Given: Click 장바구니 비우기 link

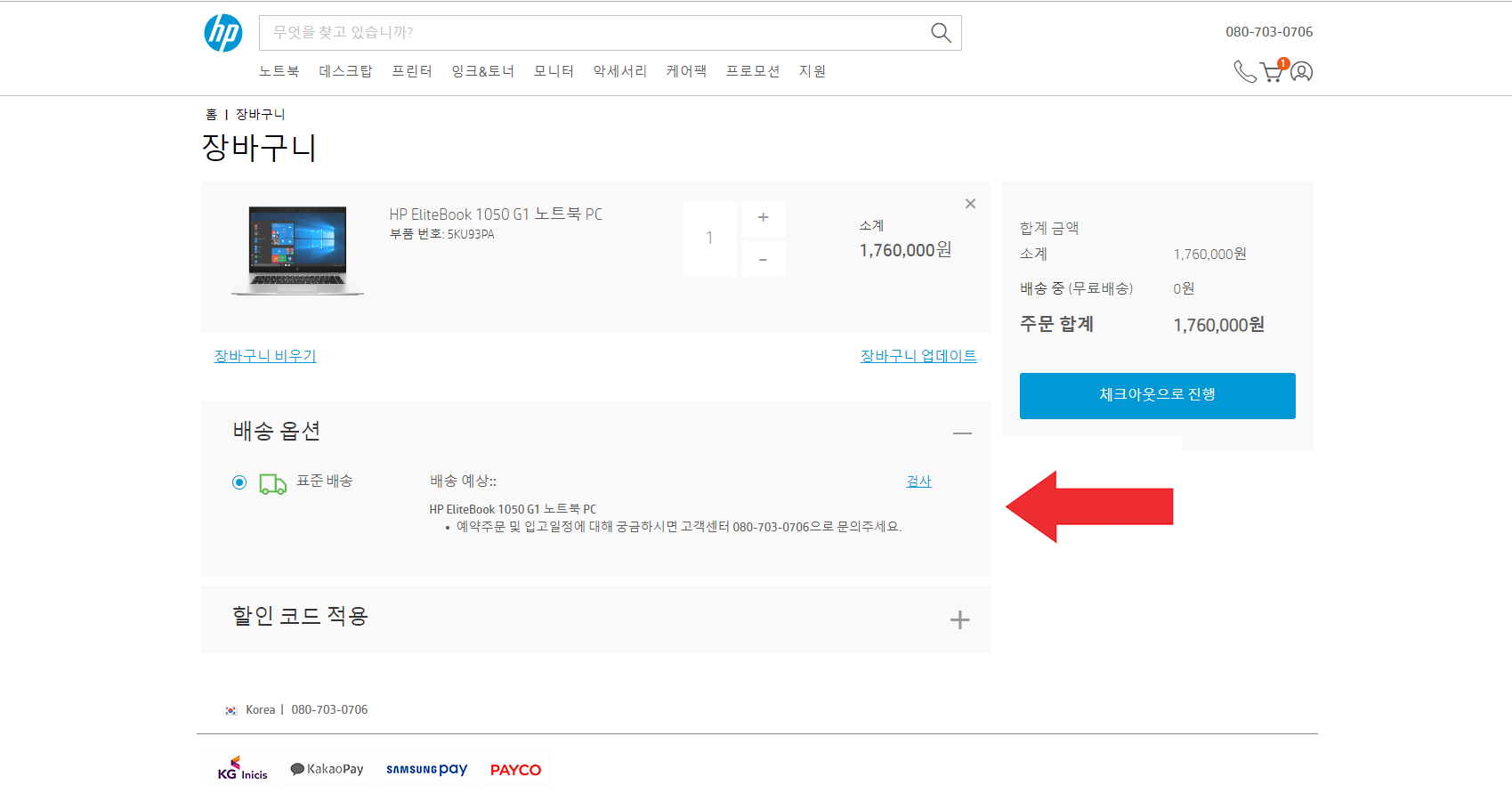Looking at the screenshot, I should [x=265, y=356].
